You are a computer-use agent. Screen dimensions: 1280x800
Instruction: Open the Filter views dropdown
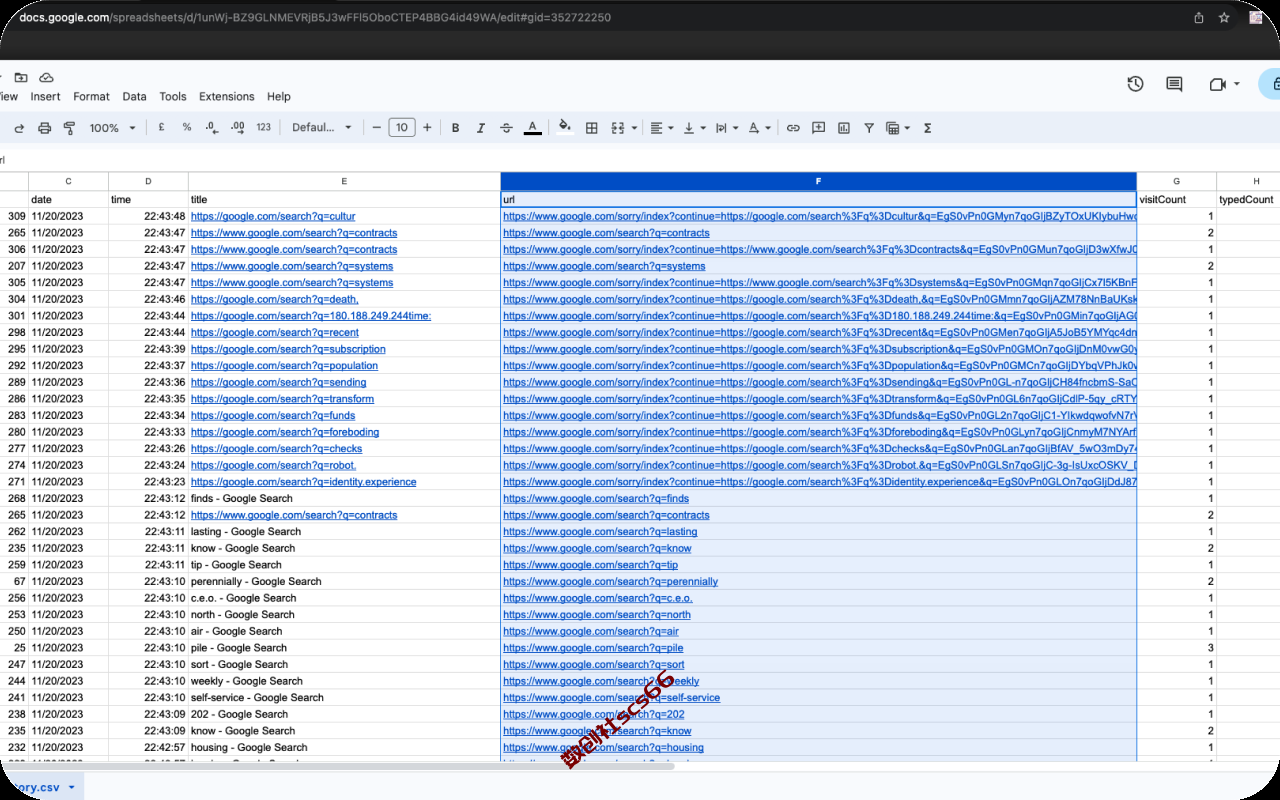898,128
